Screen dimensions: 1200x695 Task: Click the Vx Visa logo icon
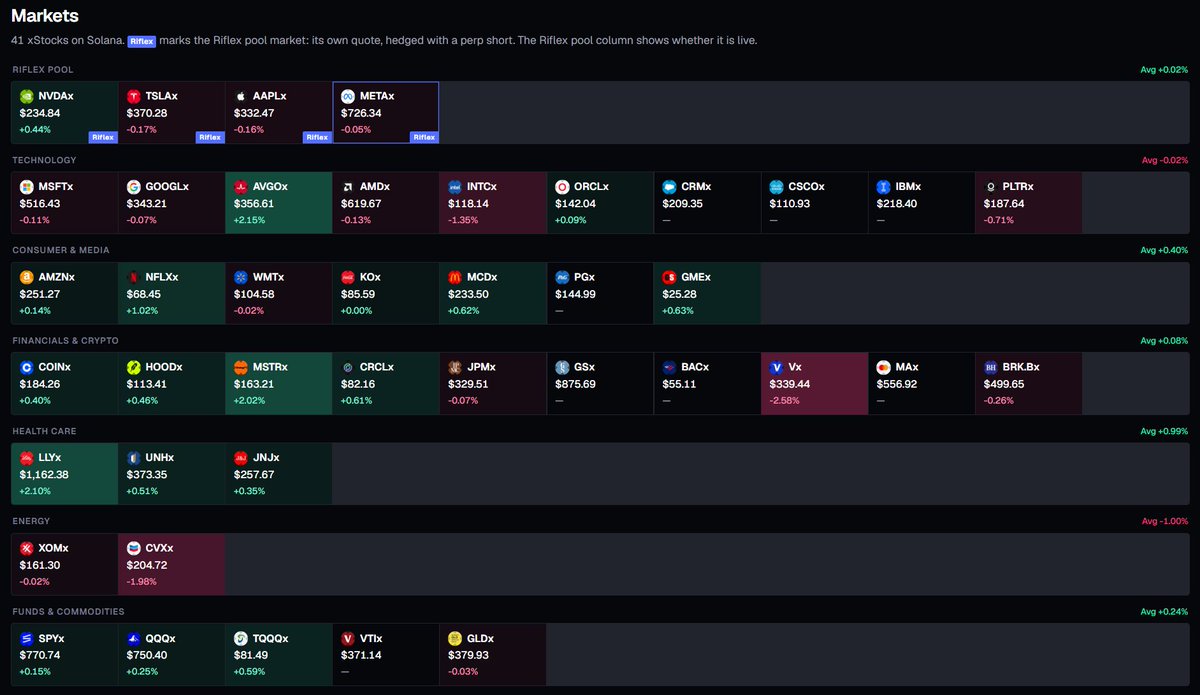[x=776, y=367]
